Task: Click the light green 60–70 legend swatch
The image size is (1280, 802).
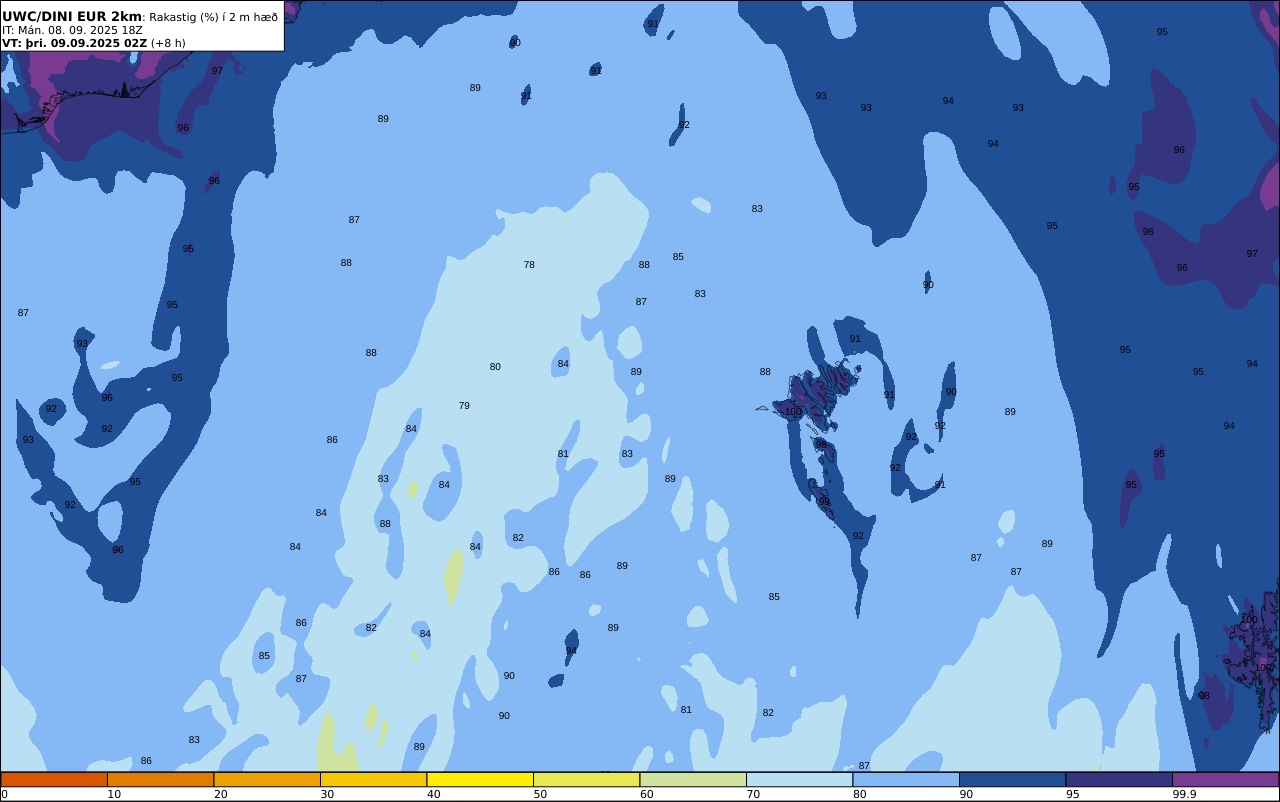Action: pyautogui.click(x=693, y=779)
